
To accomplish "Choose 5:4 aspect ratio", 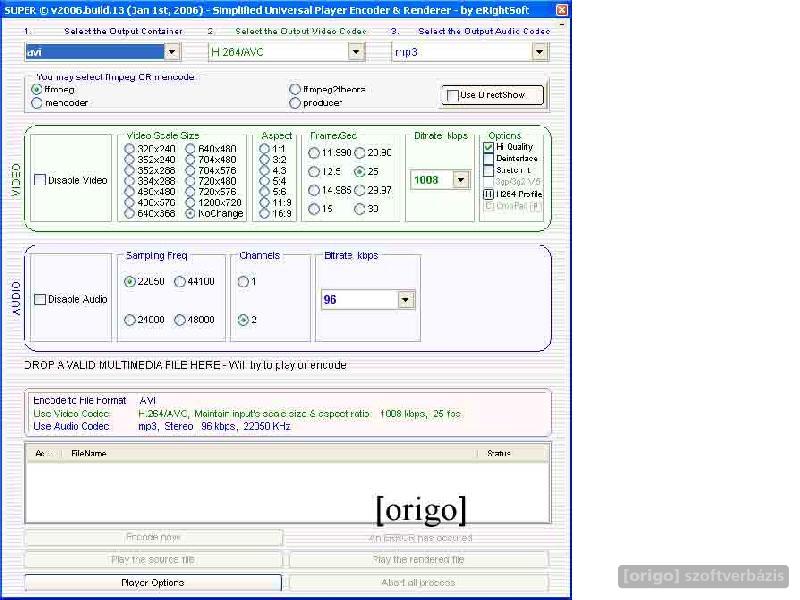I will pyautogui.click(x=264, y=181).
